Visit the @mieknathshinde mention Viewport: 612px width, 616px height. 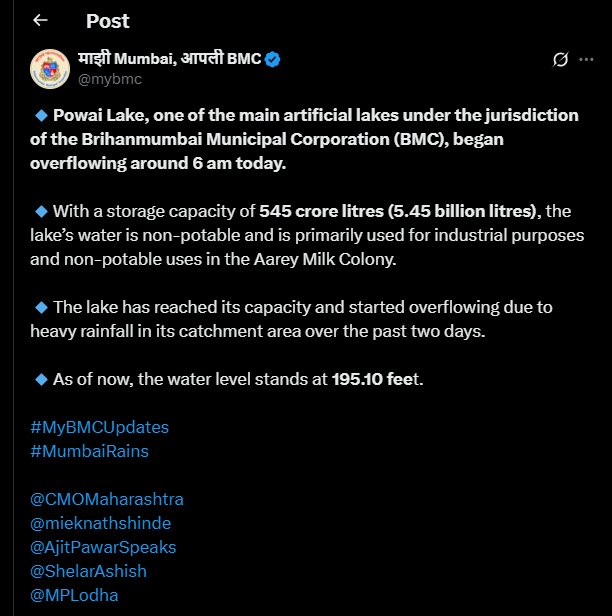pyautogui.click(x=100, y=523)
